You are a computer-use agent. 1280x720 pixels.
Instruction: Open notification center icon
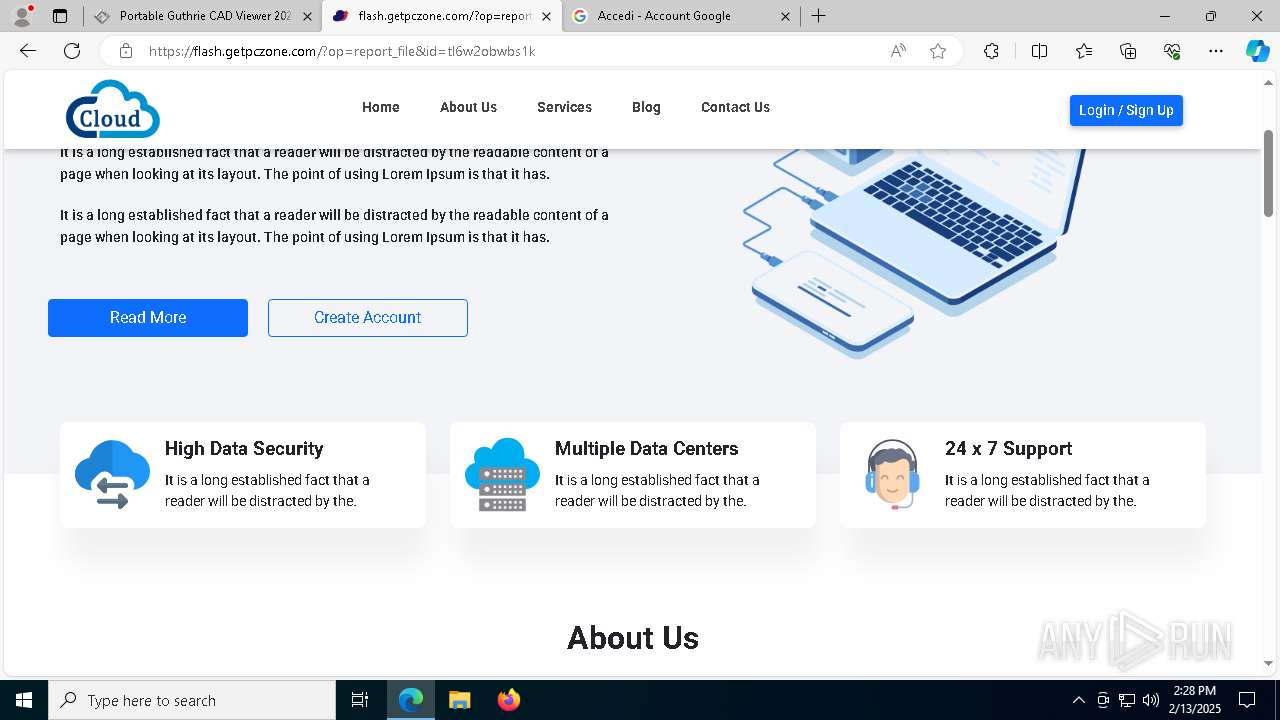1247,700
